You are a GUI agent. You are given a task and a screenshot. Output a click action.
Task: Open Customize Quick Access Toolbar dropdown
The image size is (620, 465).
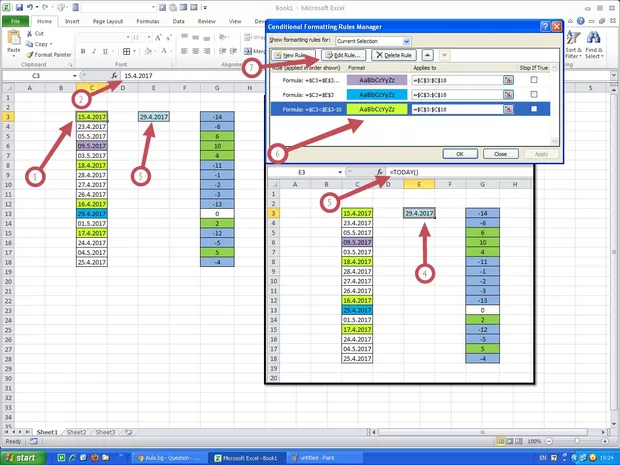(205, 7)
